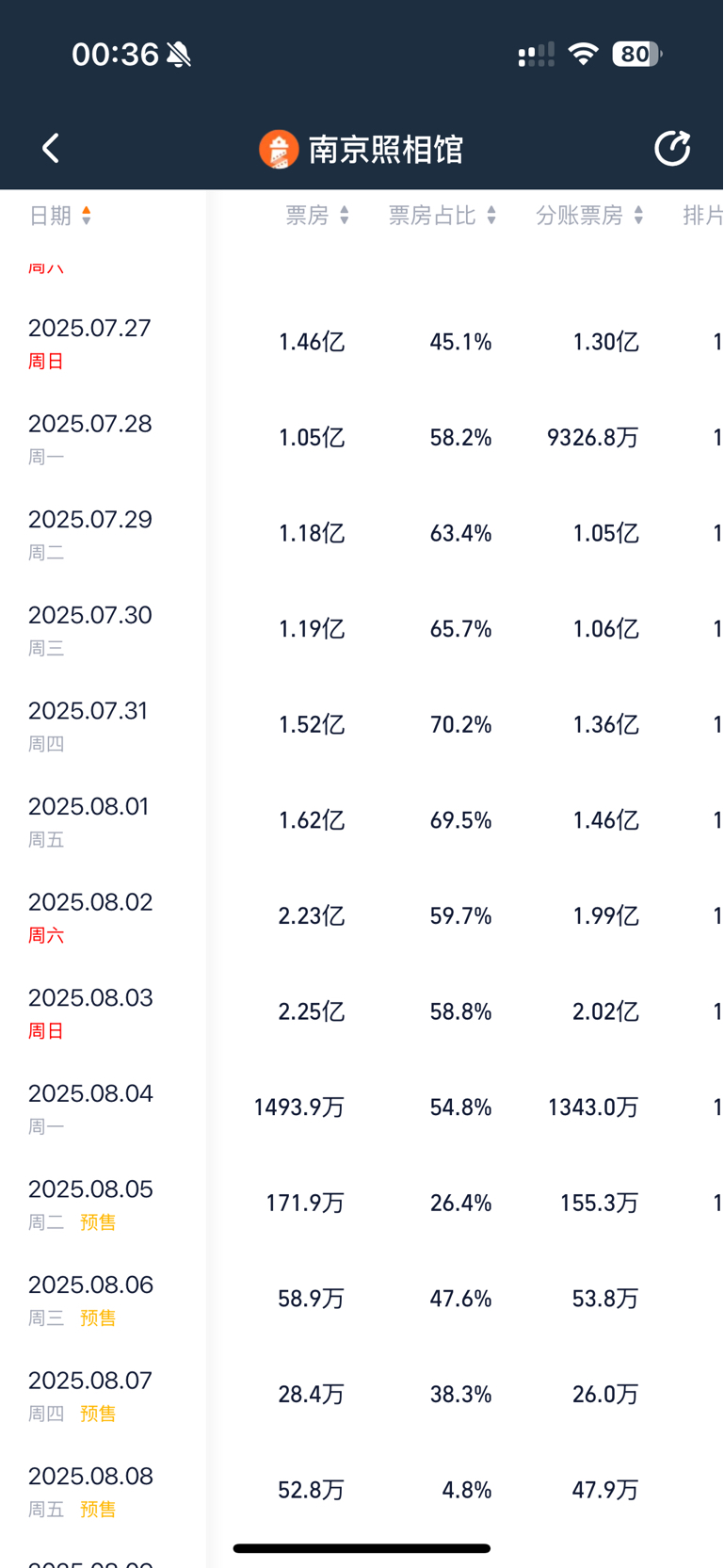Tap the battery indicator showing 80
The width and height of the screenshot is (724, 1568).
click(x=637, y=54)
